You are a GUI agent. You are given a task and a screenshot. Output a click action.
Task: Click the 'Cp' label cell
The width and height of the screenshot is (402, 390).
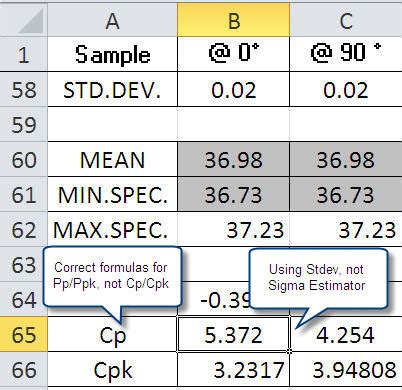pyautogui.click(x=113, y=334)
